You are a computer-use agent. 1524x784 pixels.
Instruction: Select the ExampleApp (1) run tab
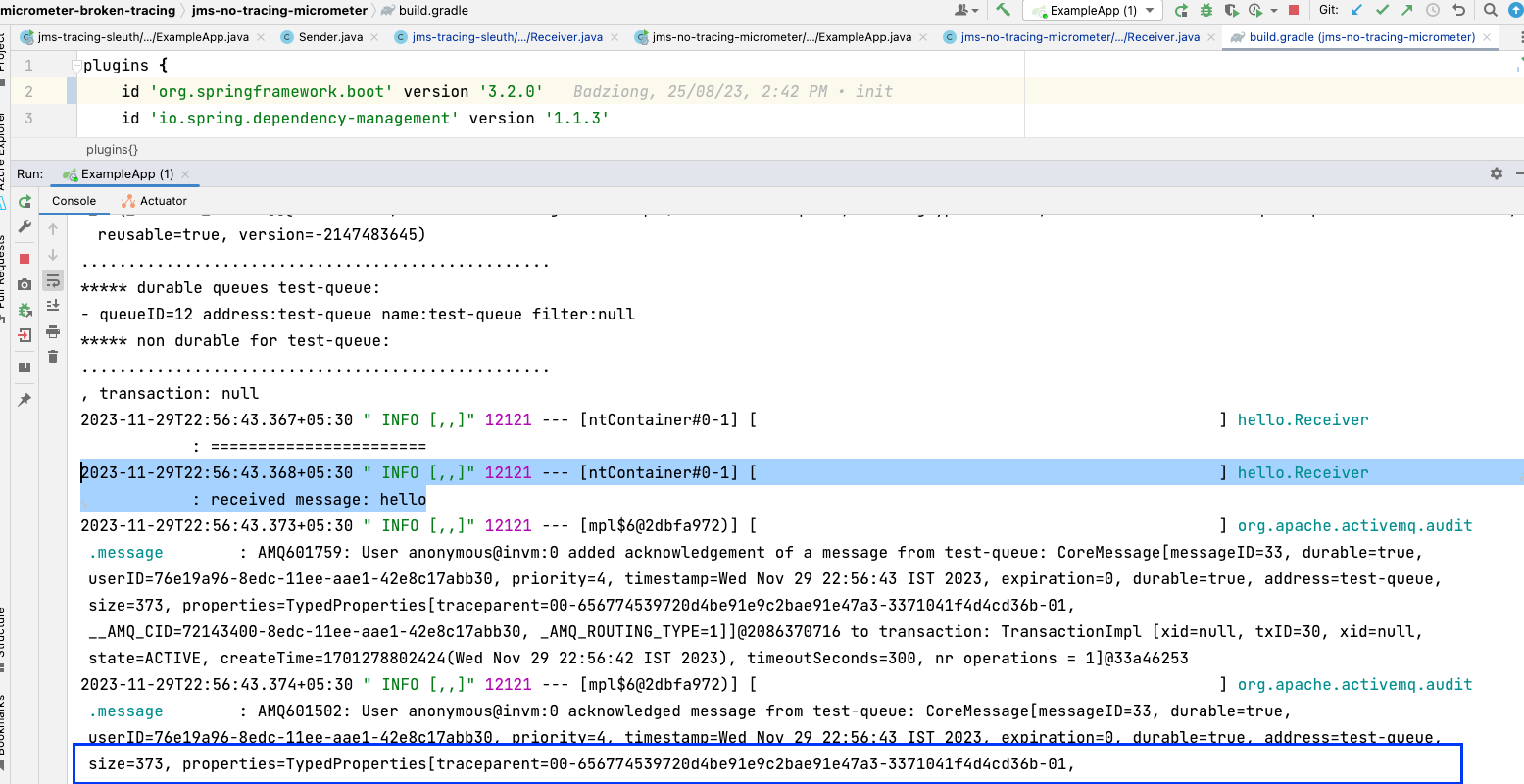[126, 173]
